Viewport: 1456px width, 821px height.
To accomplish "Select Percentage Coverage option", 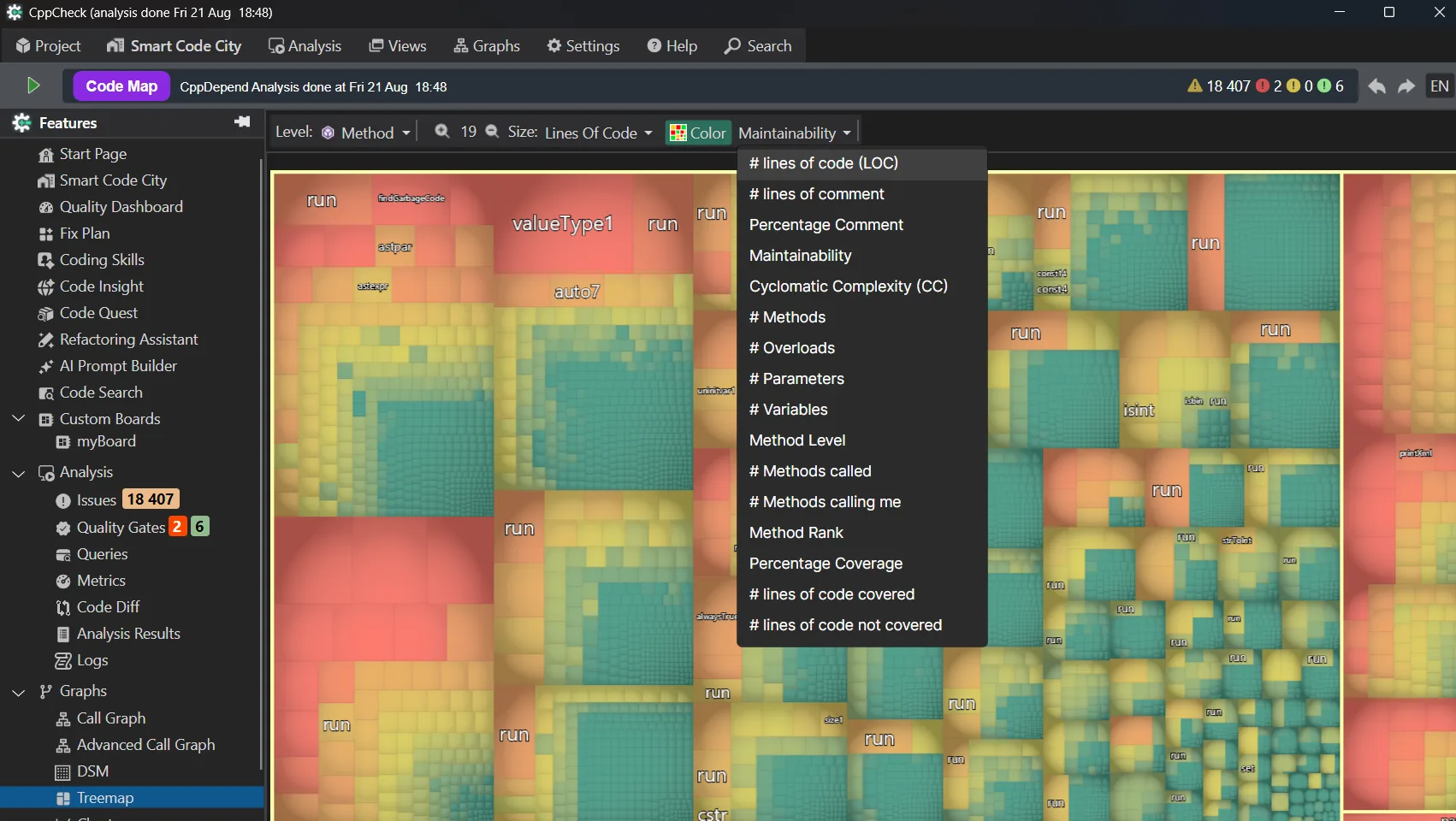I will coord(862,564).
